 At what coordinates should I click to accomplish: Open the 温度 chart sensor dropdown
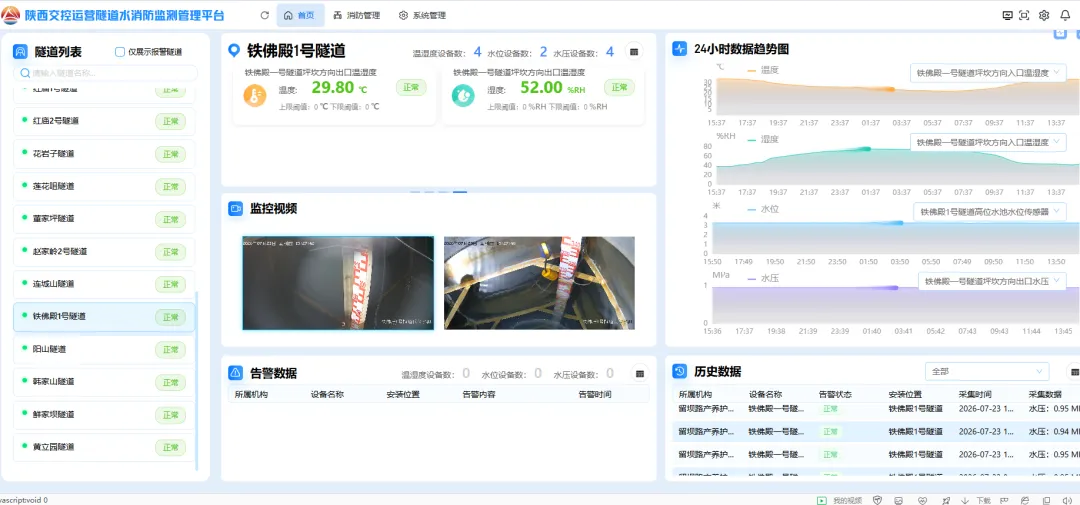click(x=988, y=73)
